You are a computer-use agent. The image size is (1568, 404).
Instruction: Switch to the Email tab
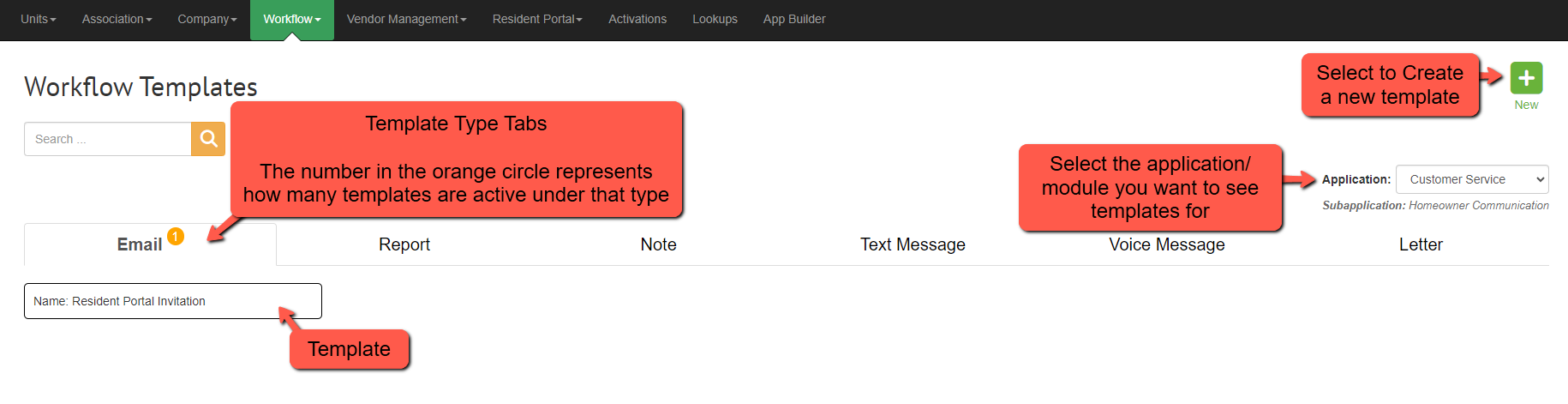click(139, 245)
